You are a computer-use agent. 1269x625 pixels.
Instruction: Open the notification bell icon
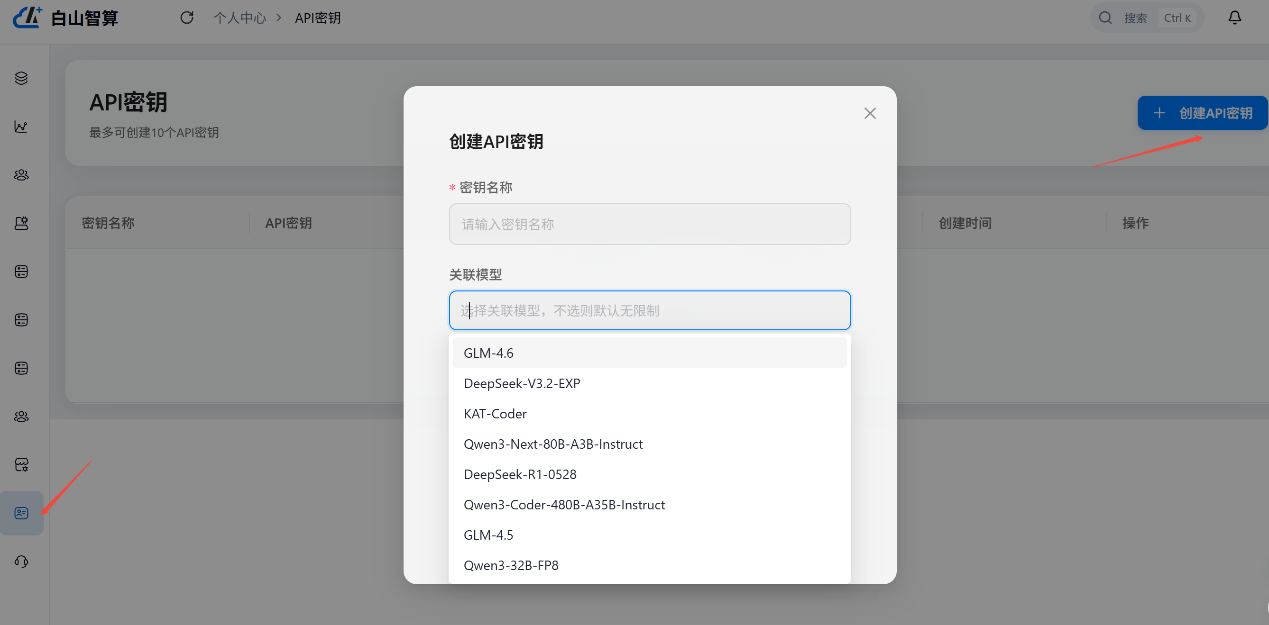pos(1235,17)
